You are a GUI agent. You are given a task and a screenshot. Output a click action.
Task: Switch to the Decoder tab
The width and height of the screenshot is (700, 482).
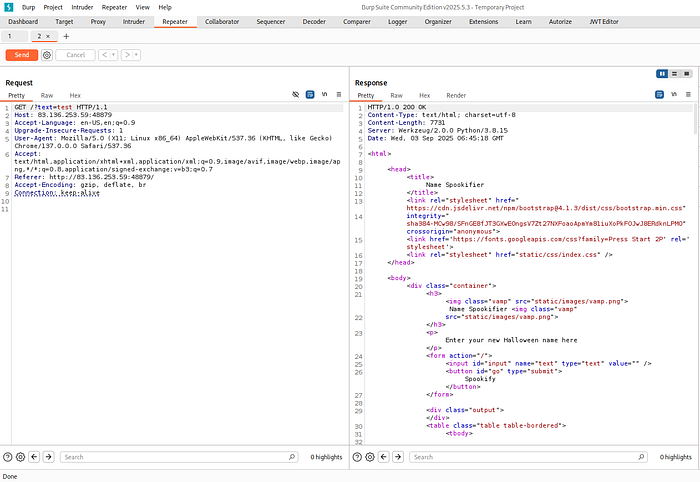314,21
